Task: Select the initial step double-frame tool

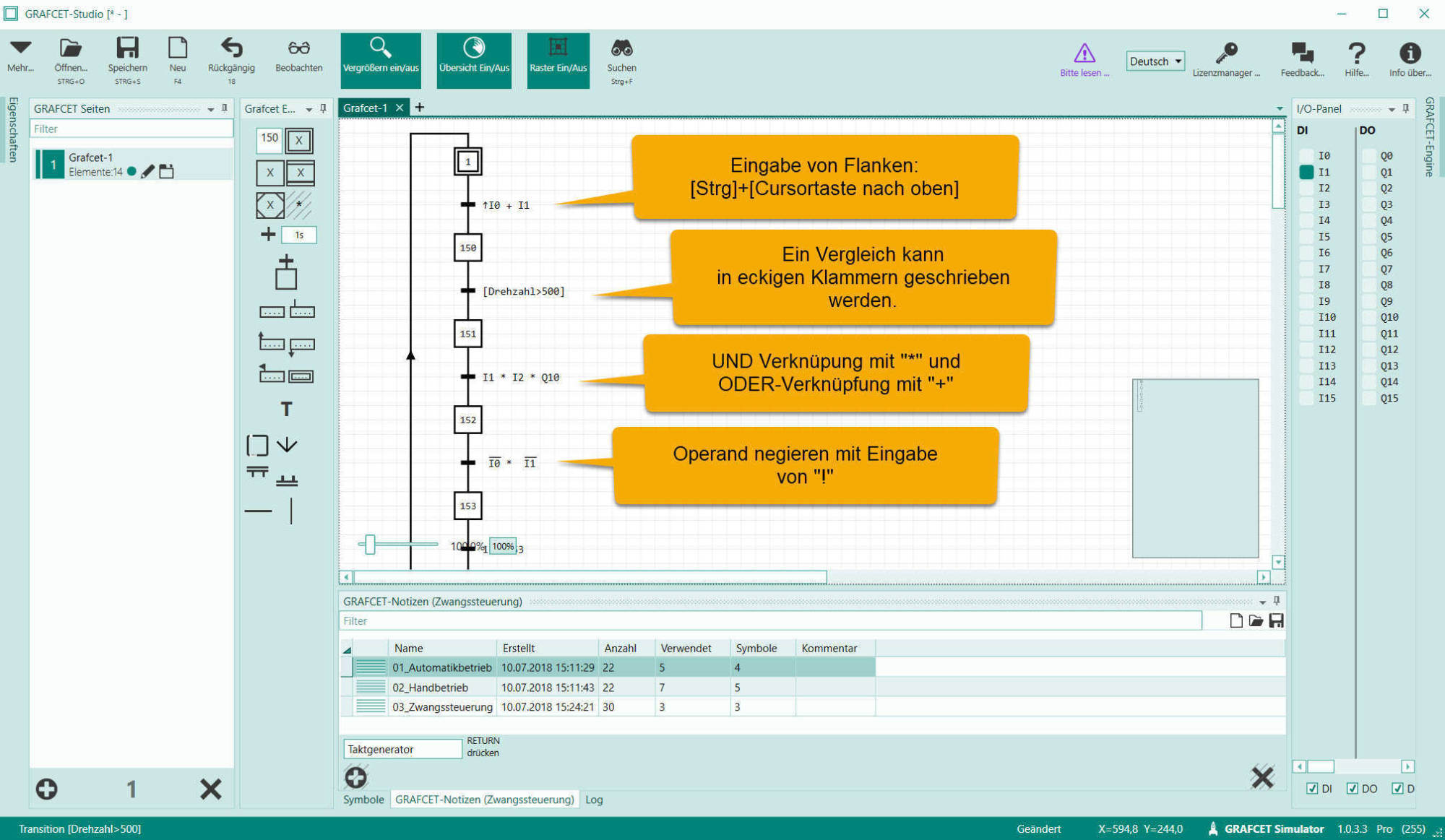Action: [x=299, y=140]
